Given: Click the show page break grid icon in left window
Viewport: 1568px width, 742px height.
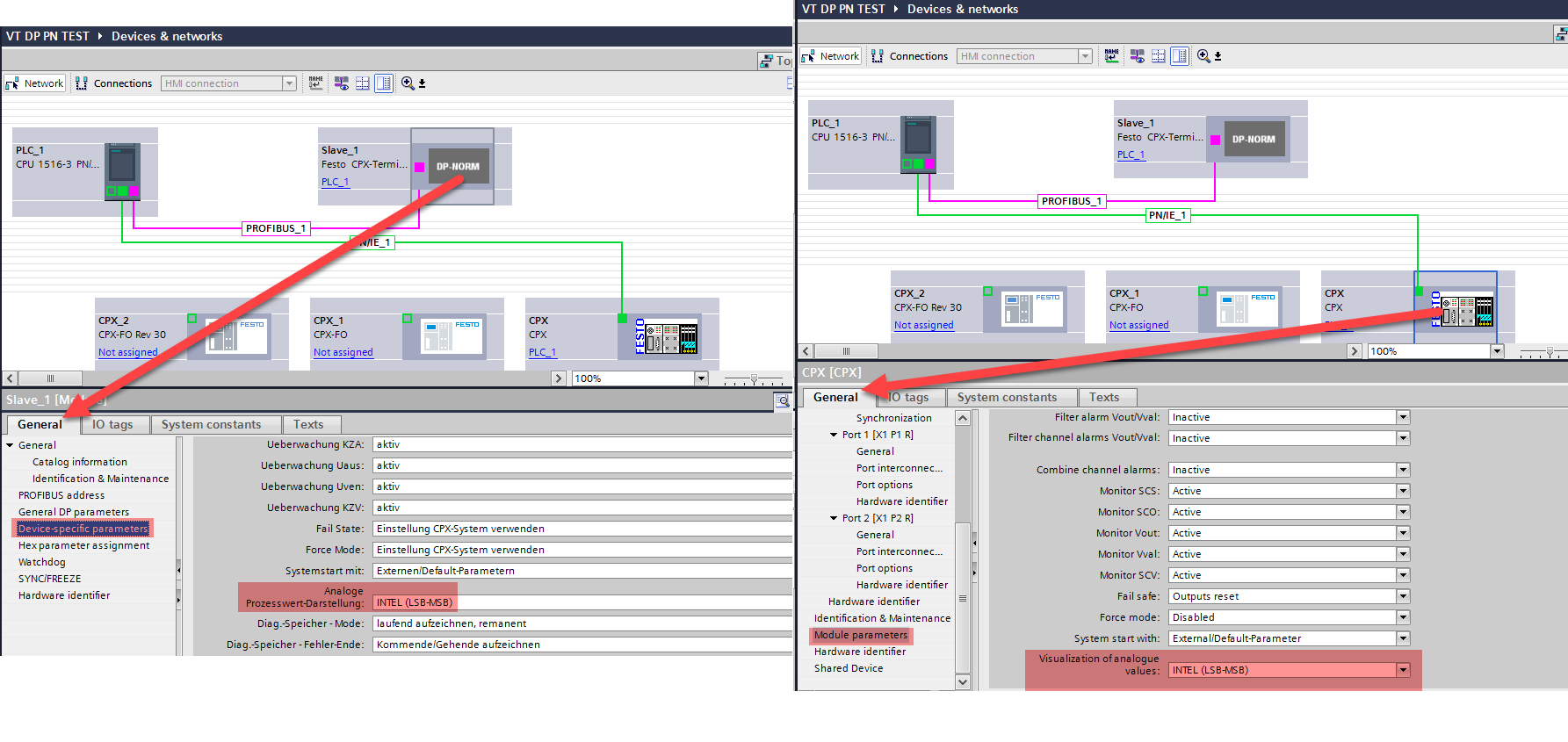Looking at the screenshot, I should [362, 83].
